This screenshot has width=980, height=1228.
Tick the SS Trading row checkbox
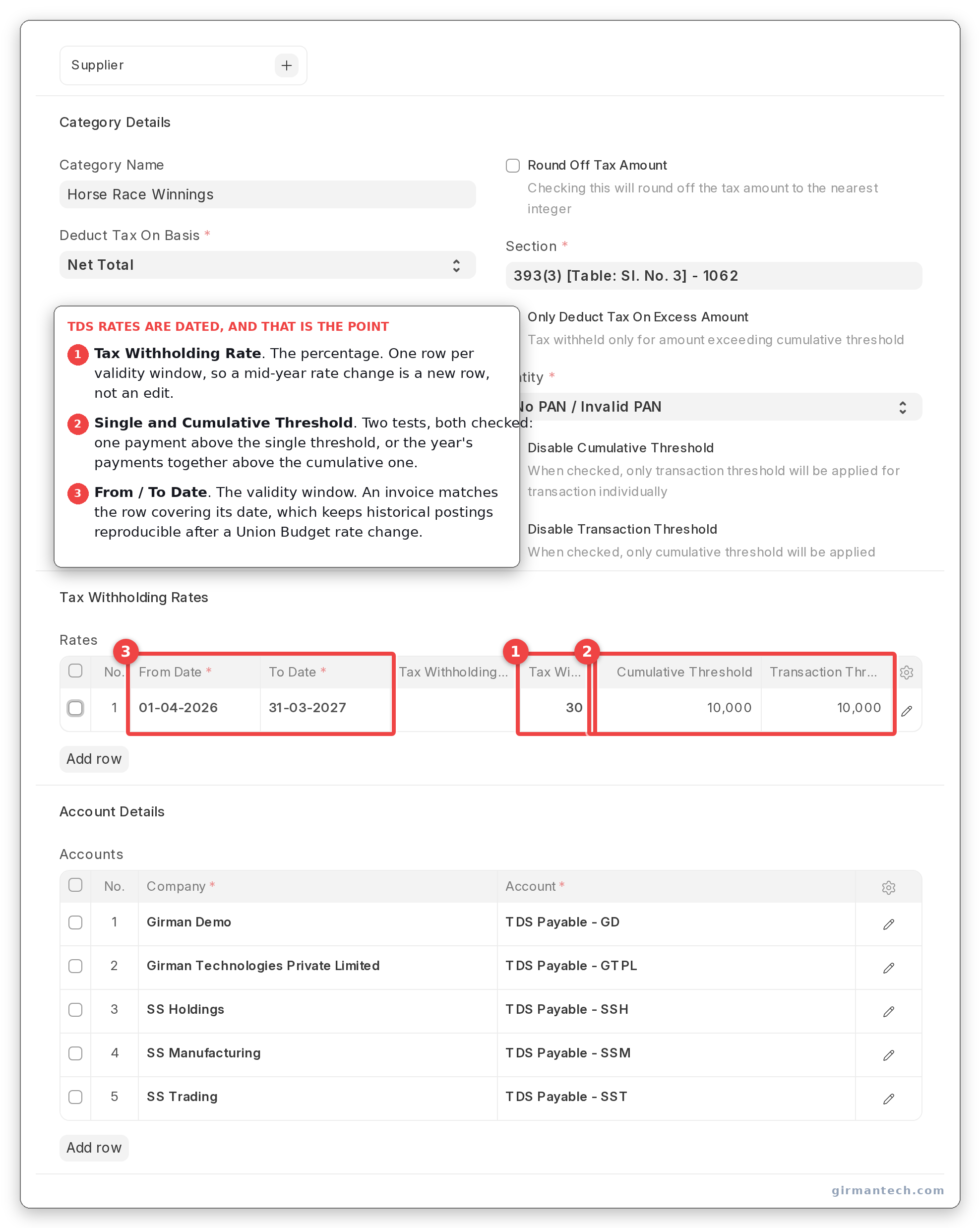(x=75, y=1097)
